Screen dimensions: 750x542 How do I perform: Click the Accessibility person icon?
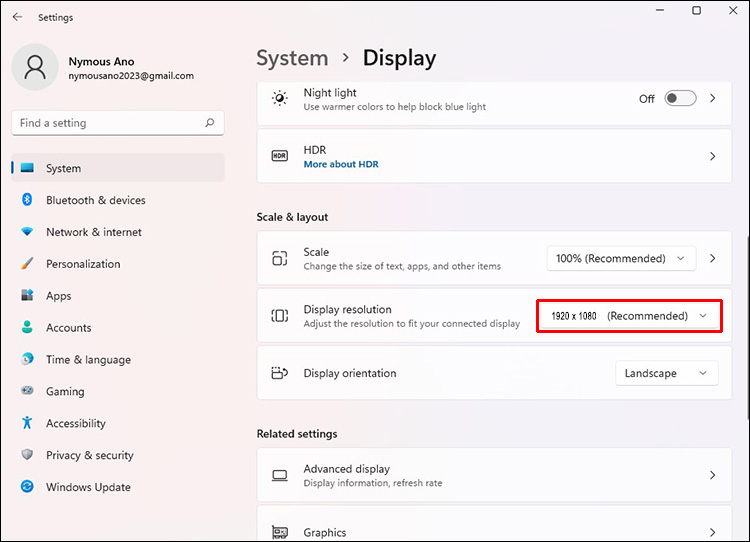(27, 423)
